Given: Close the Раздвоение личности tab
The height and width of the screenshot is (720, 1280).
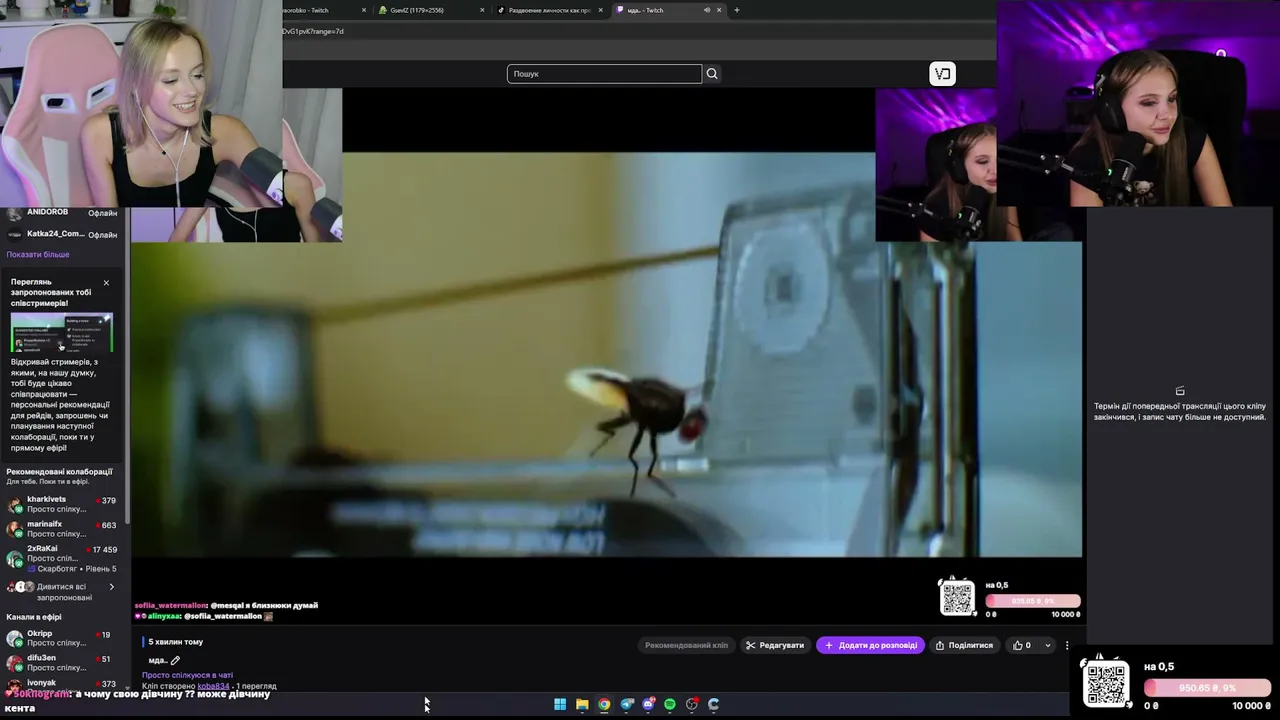Looking at the screenshot, I should pos(601,10).
